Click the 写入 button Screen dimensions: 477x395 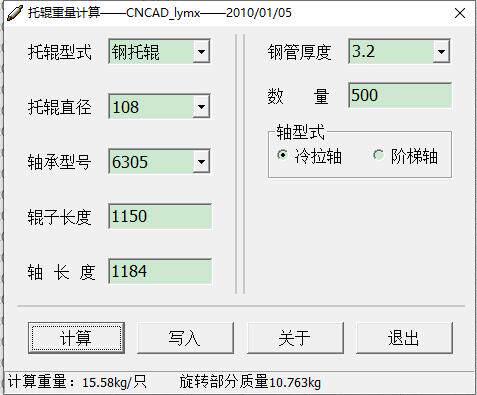click(185, 338)
